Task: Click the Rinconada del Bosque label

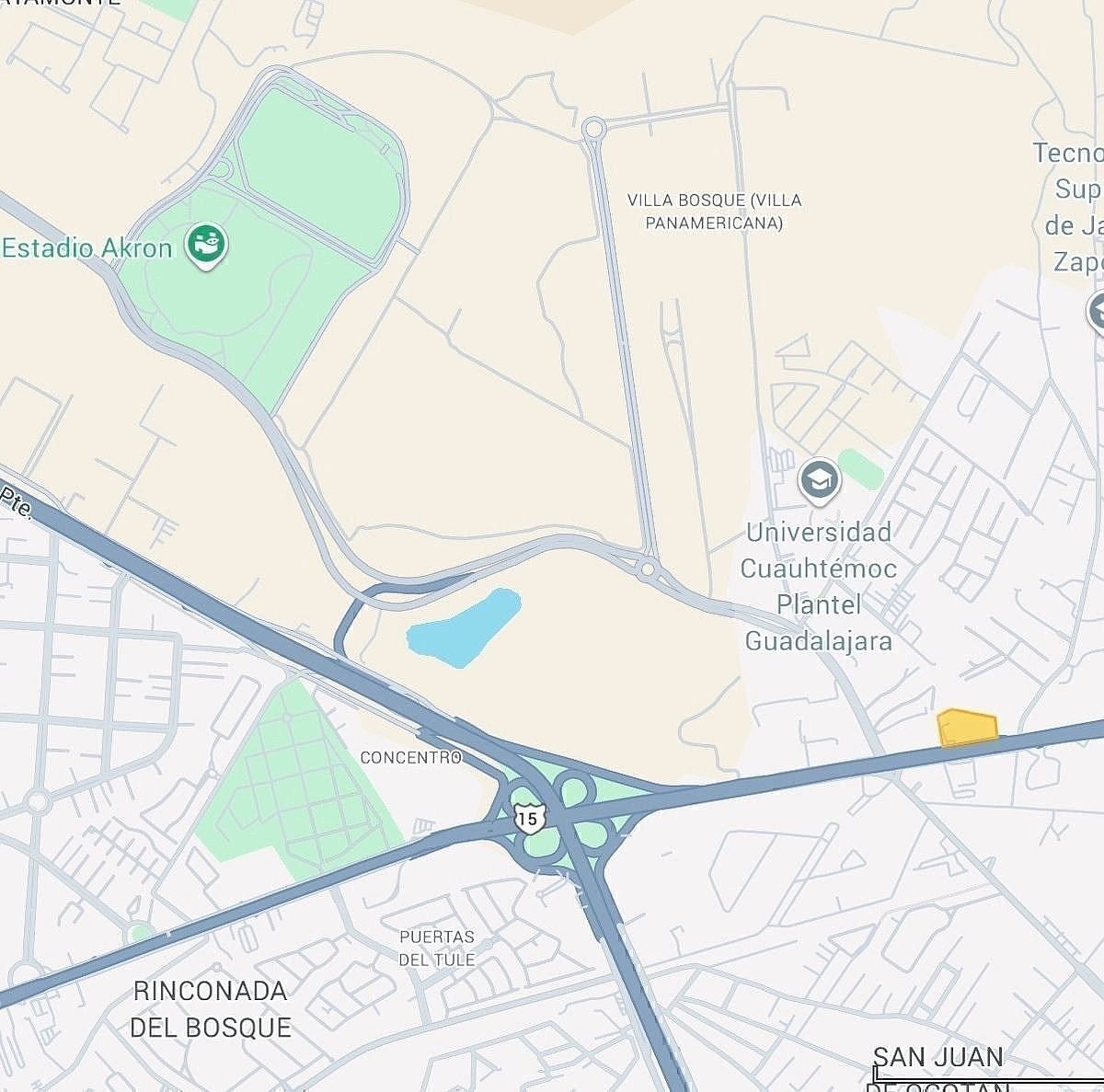Action: (211, 1009)
